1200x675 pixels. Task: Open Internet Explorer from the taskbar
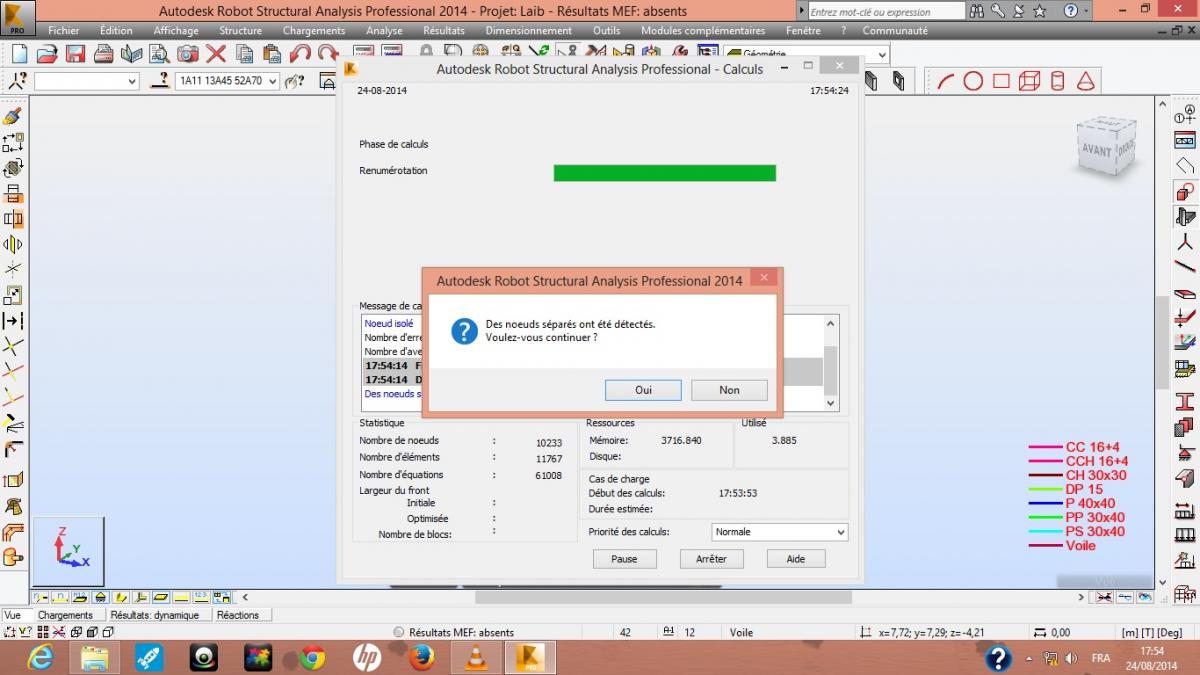click(41, 657)
